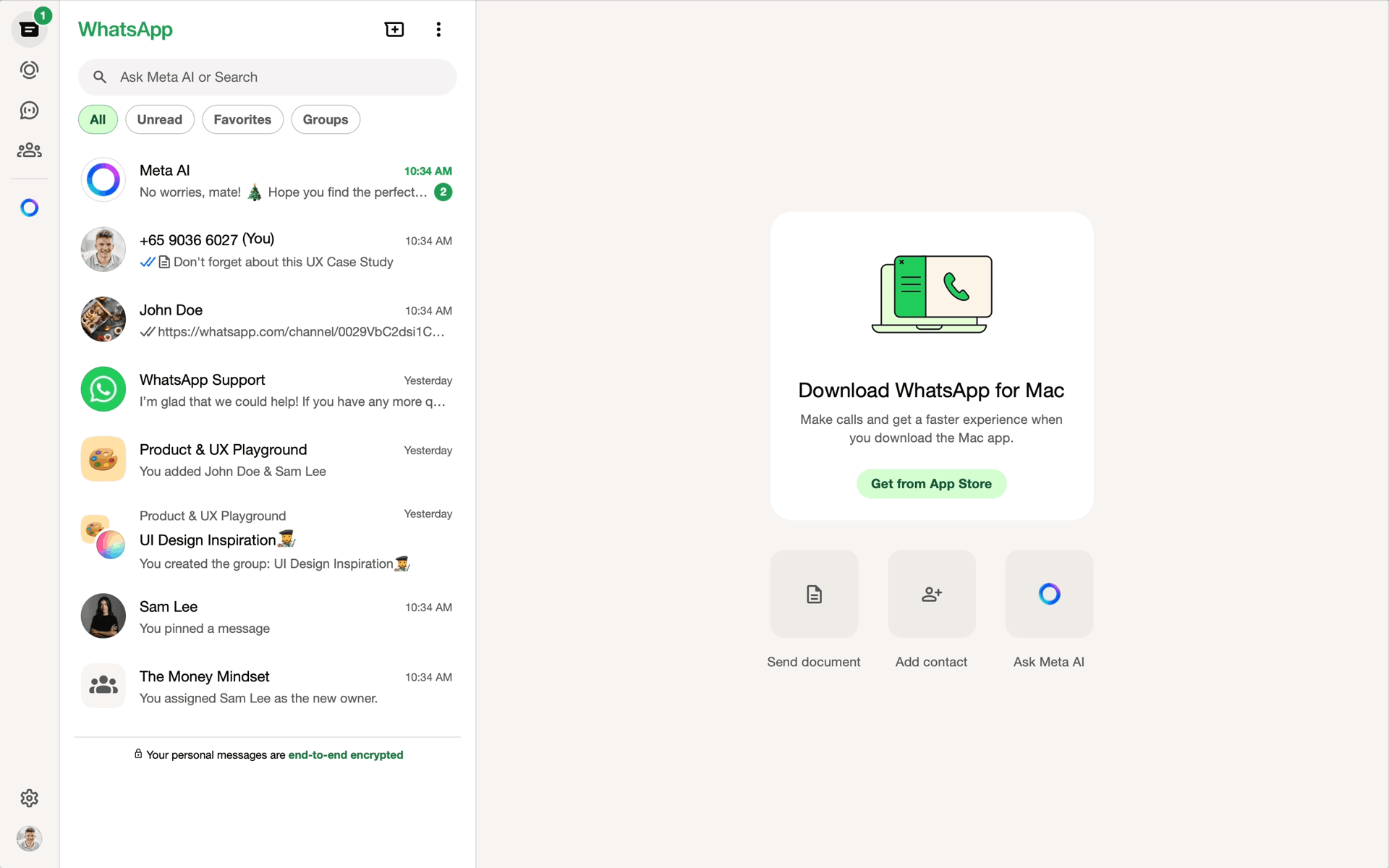Click 'You added John Doe & Sam Lee' preview
The image size is (1389, 868).
233,472
